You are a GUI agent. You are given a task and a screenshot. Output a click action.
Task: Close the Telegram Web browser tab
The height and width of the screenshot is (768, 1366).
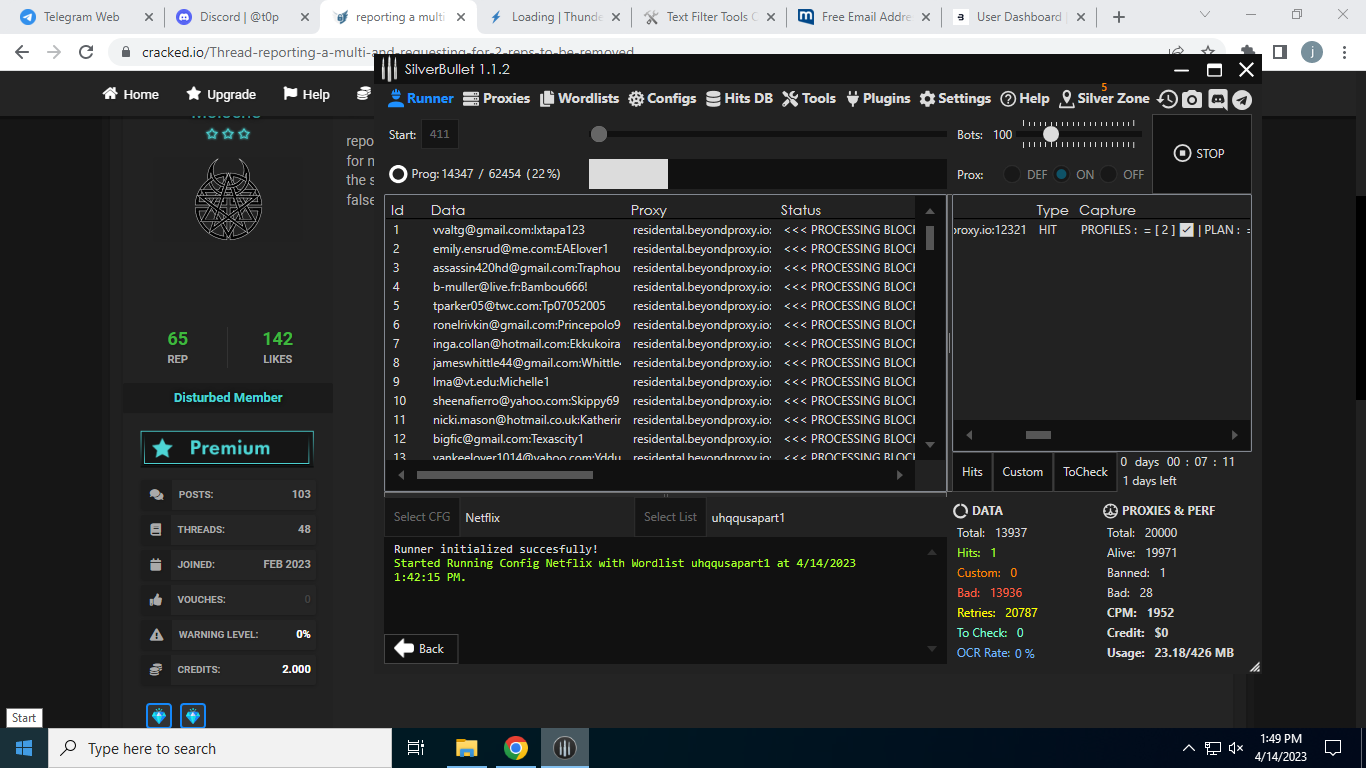[149, 17]
